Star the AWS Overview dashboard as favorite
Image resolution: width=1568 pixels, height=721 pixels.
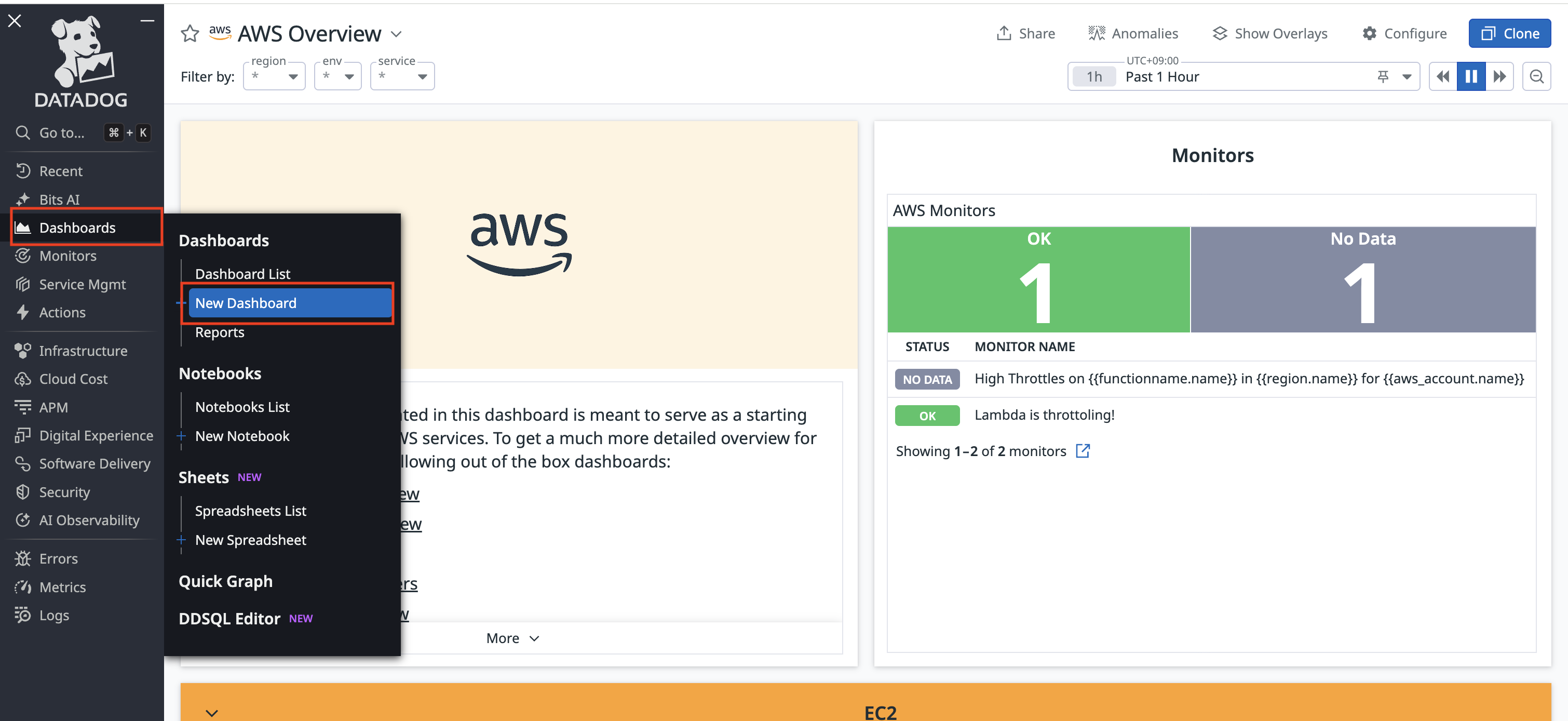click(190, 33)
